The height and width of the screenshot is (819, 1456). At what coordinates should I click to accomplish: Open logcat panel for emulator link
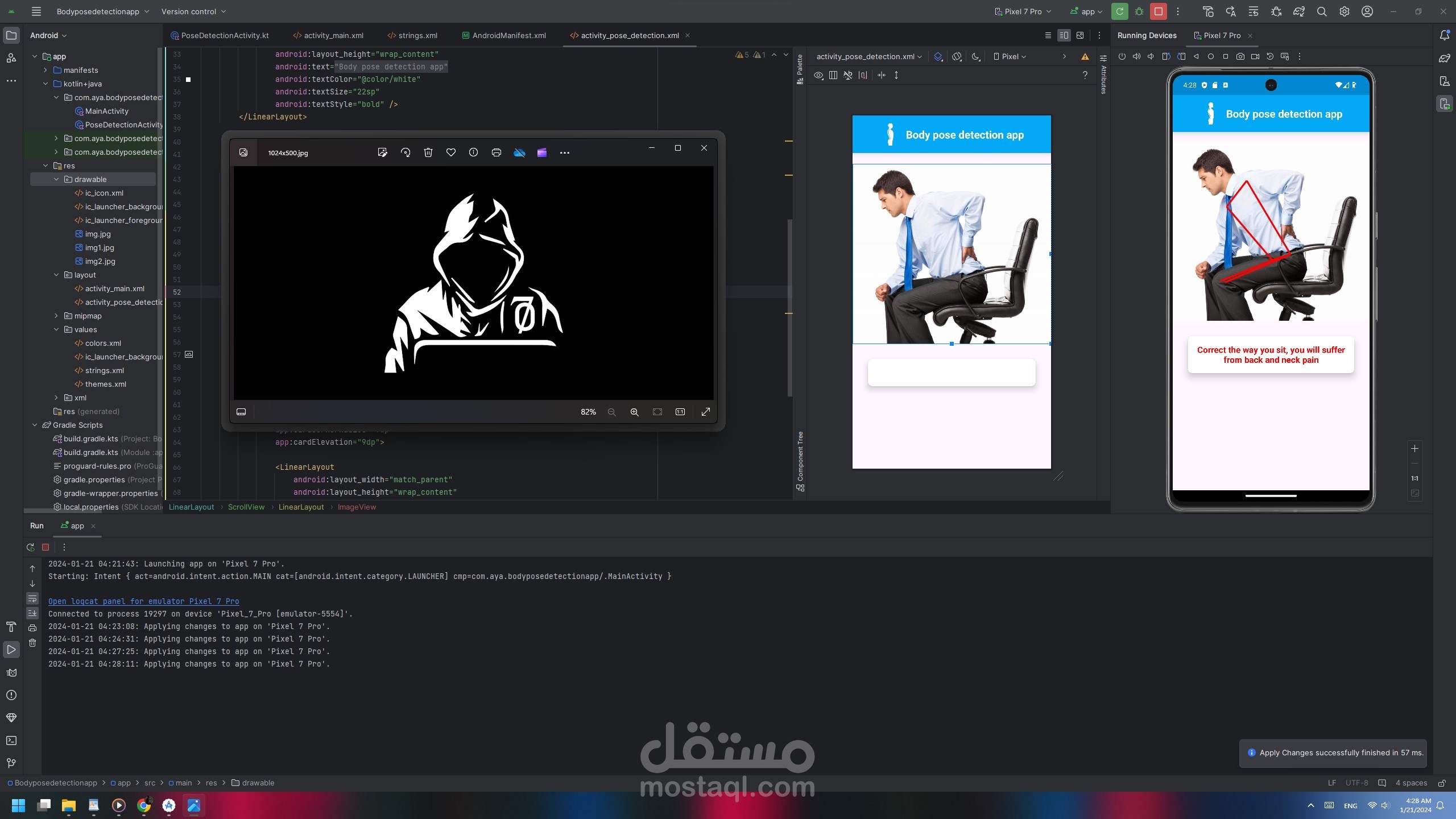(x=143, y=601)
